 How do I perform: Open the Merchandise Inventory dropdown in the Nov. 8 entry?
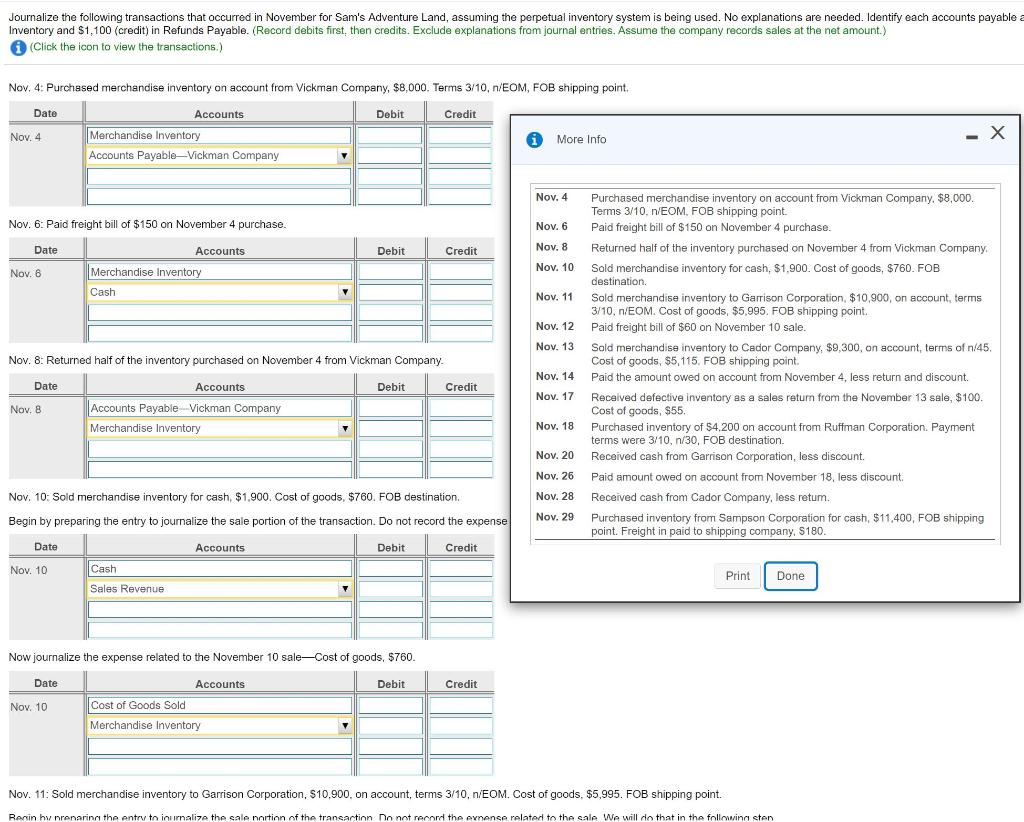(x=344, y=428)
